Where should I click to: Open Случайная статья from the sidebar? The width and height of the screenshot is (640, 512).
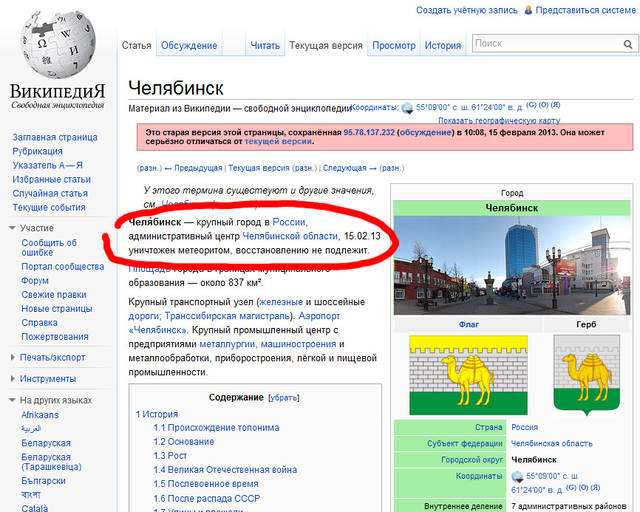pyautogui.click(x=50, y=193)
